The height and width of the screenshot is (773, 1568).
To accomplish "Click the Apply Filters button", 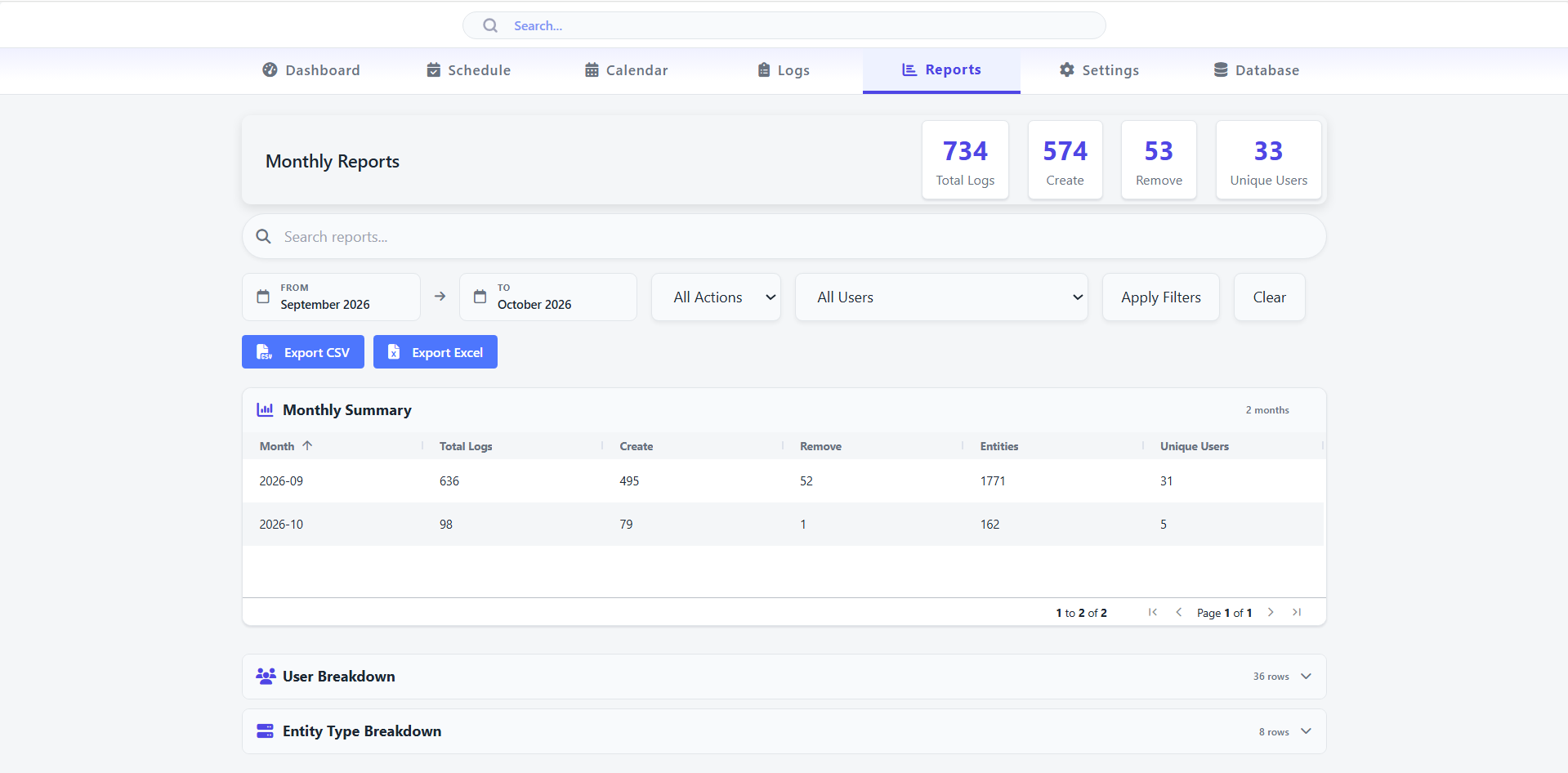I will [1160, 297].
